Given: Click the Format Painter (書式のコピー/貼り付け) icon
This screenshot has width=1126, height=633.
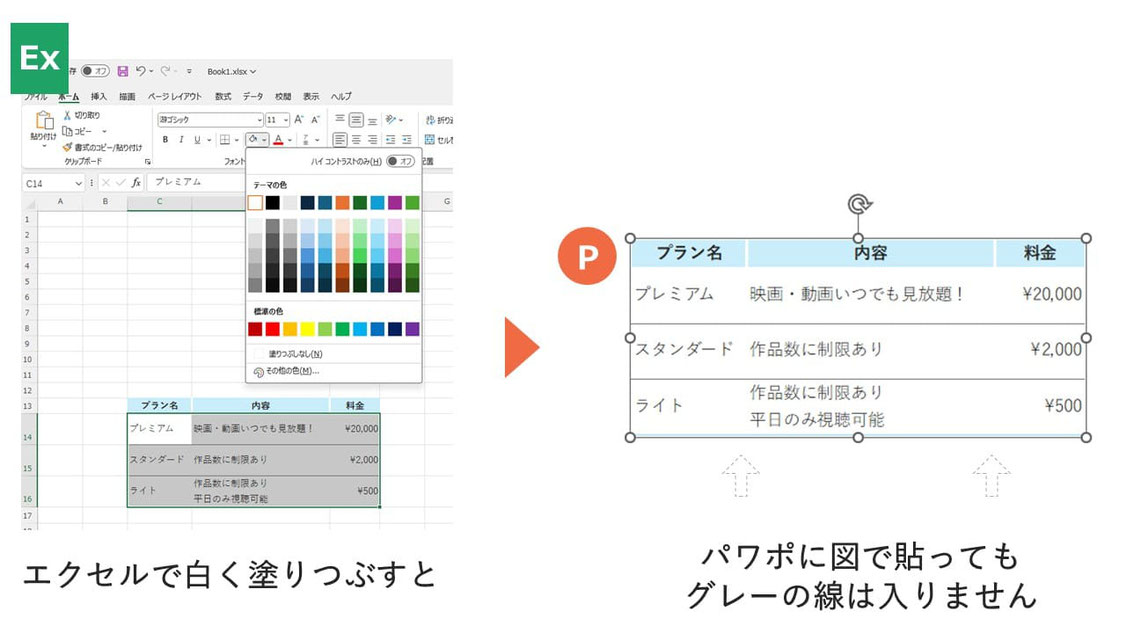Looking at the screenshot, I should (68, 147).
